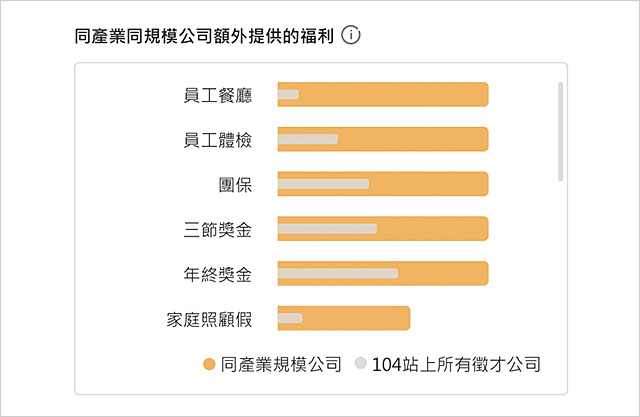The height and width of the screenshot is (417, 640).
Task: Click the gray bar for 家庭照顧假
Action: (x=290, y=318)
